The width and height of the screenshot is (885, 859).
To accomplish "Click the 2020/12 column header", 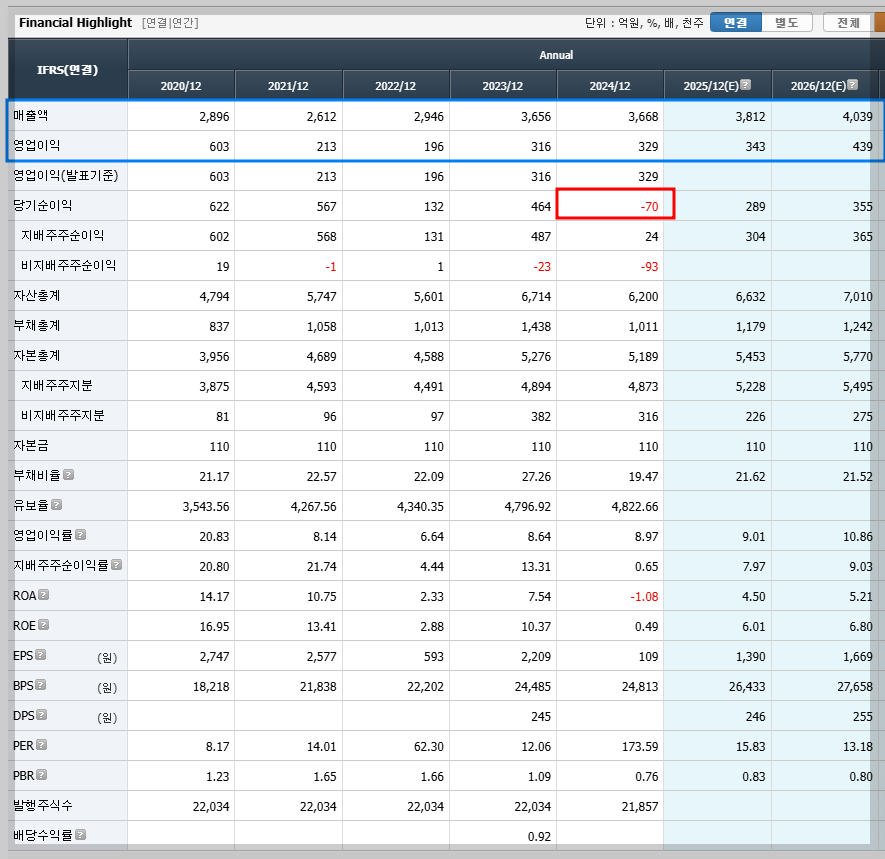I will click(181, 86).
